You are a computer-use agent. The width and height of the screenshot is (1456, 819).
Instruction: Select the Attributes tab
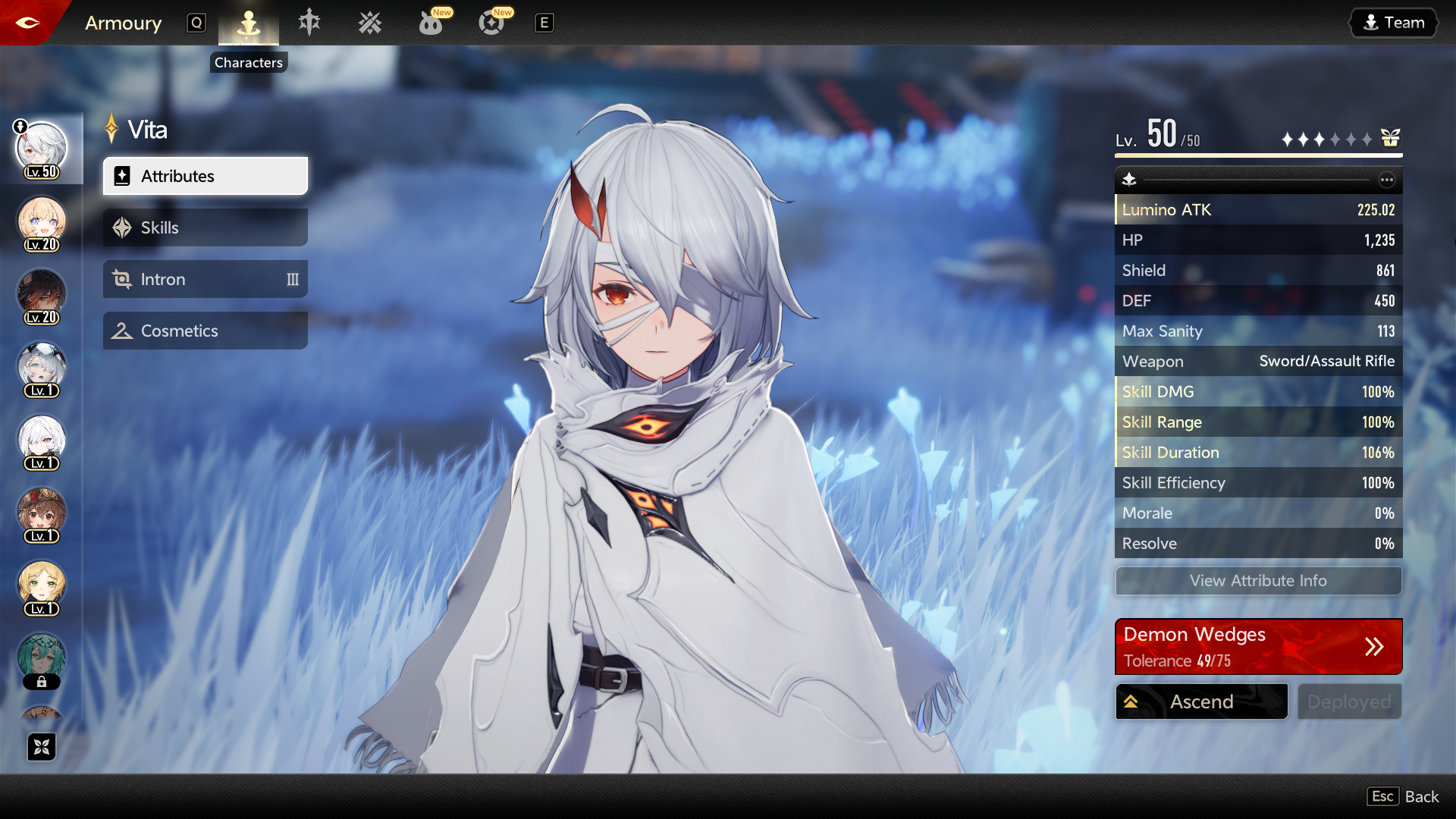(206, 176)
